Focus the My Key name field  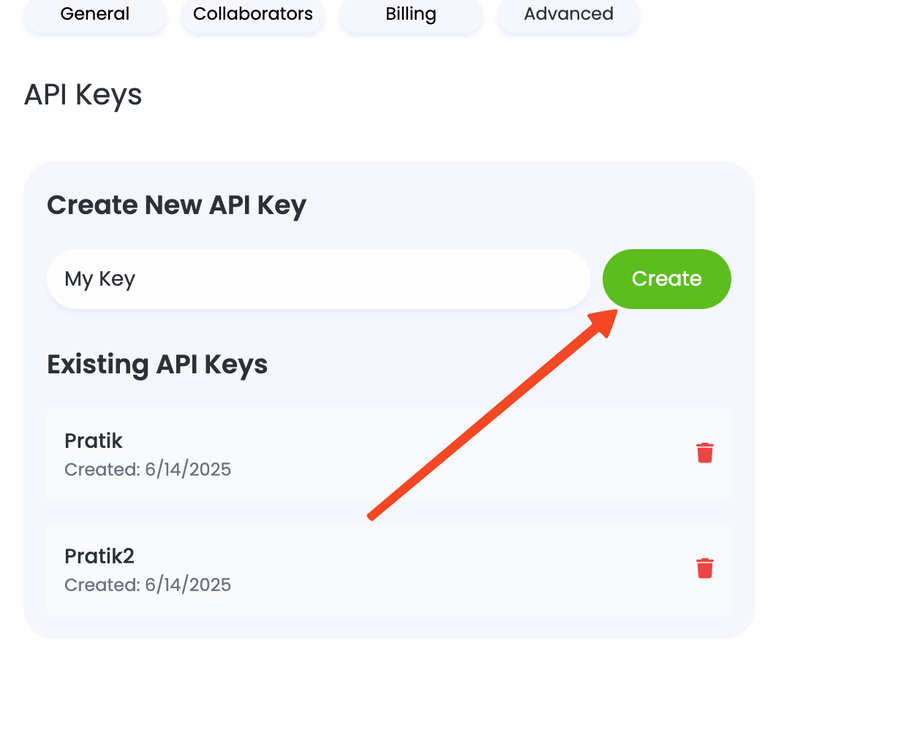318,279
